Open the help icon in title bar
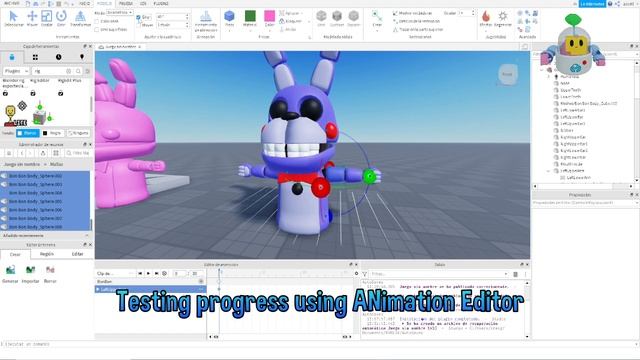This screenshot has width=640, height=360. click(610, 3)
